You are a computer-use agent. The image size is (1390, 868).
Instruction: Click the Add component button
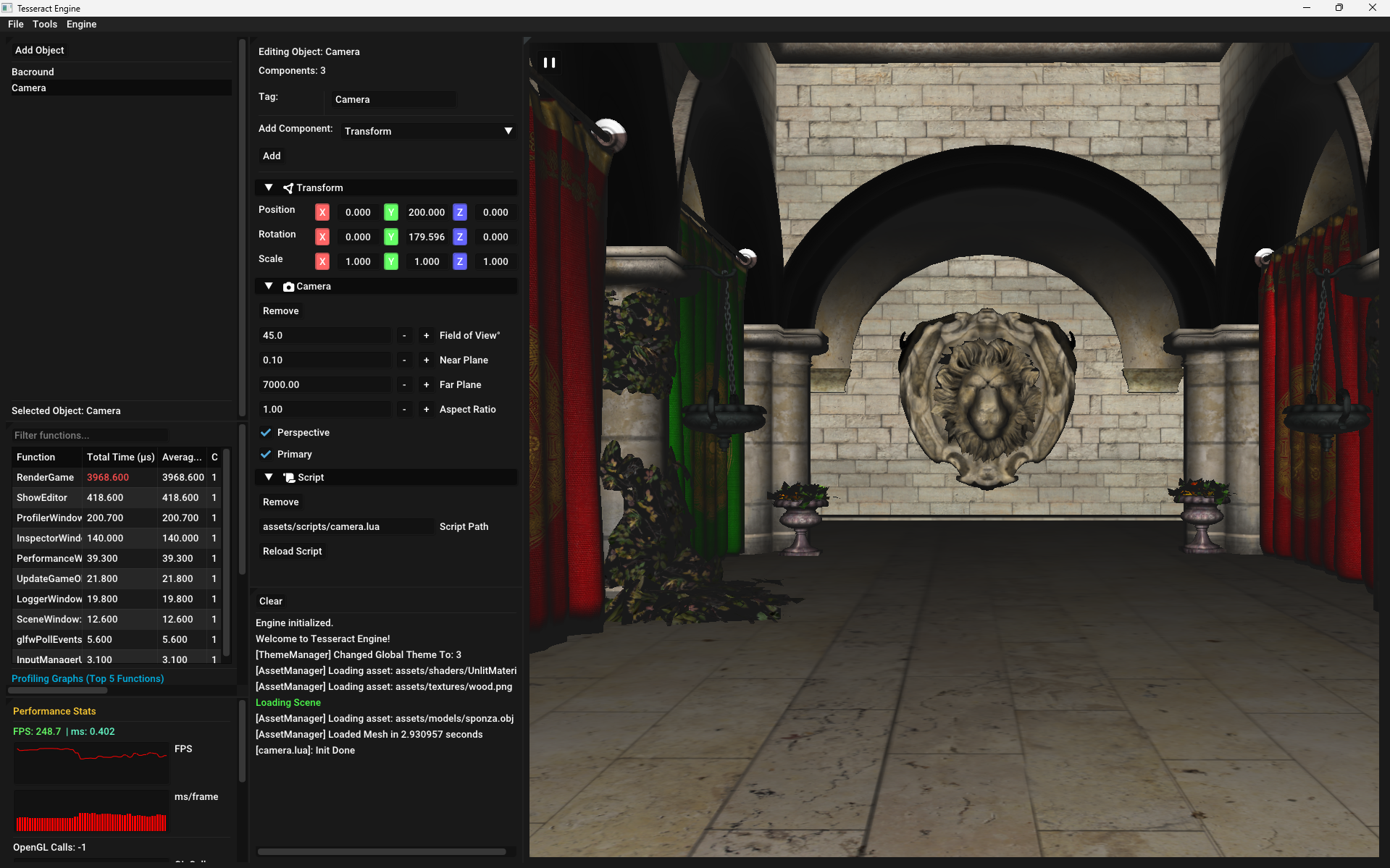point(272,156)
